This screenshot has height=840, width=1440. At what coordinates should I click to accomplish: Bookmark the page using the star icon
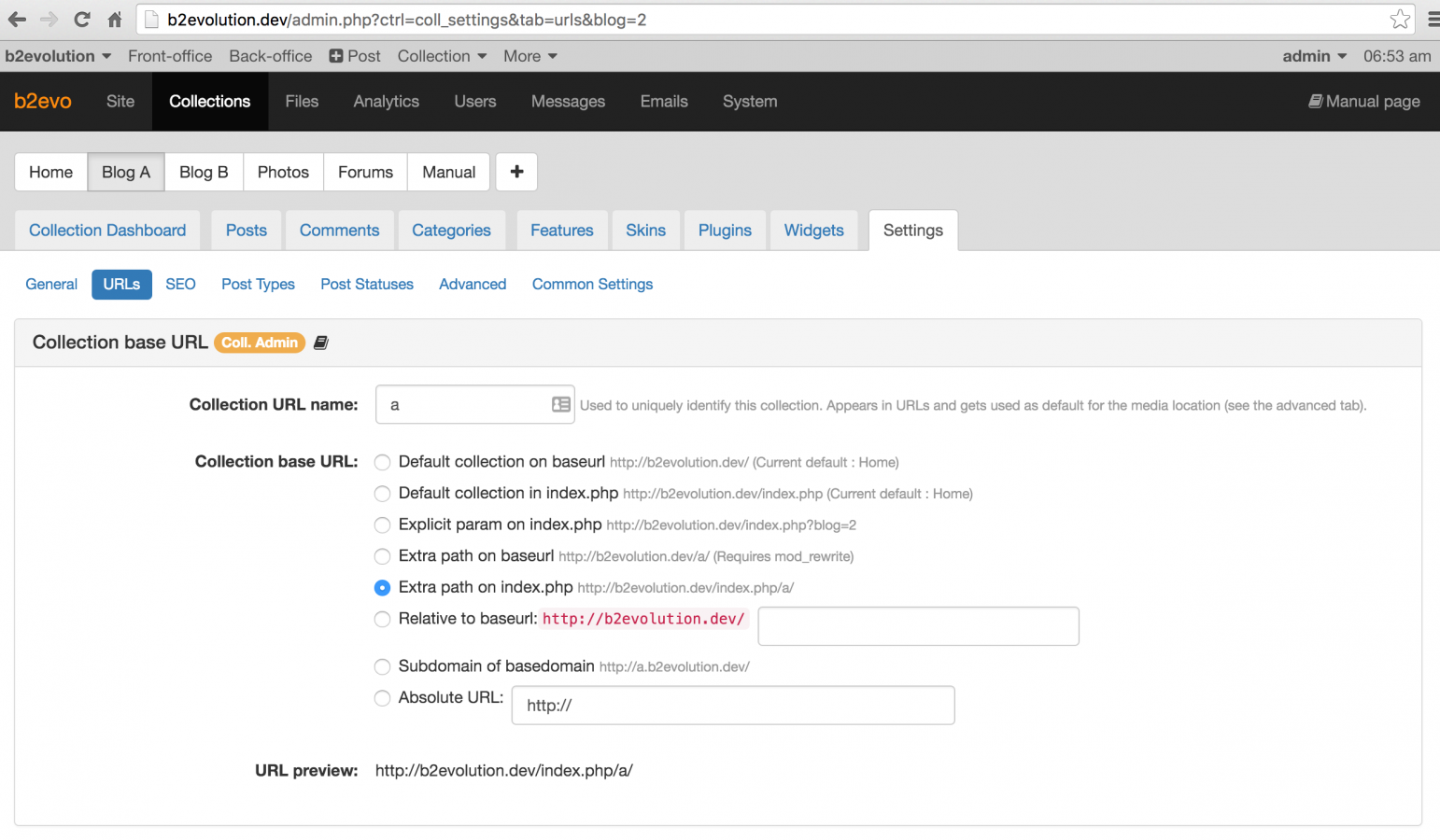tap(1400, 19)
